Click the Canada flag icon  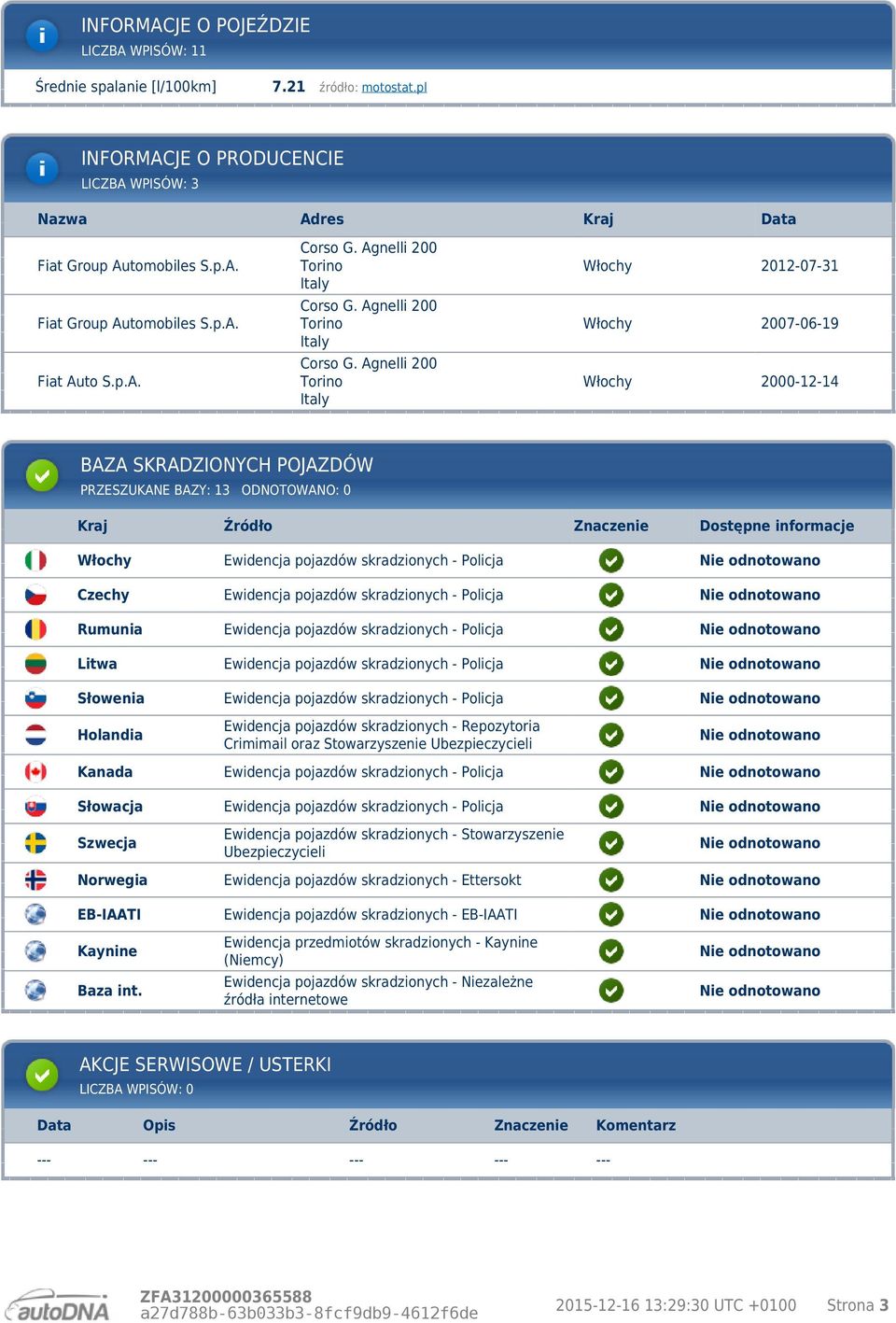coord(35,772)
